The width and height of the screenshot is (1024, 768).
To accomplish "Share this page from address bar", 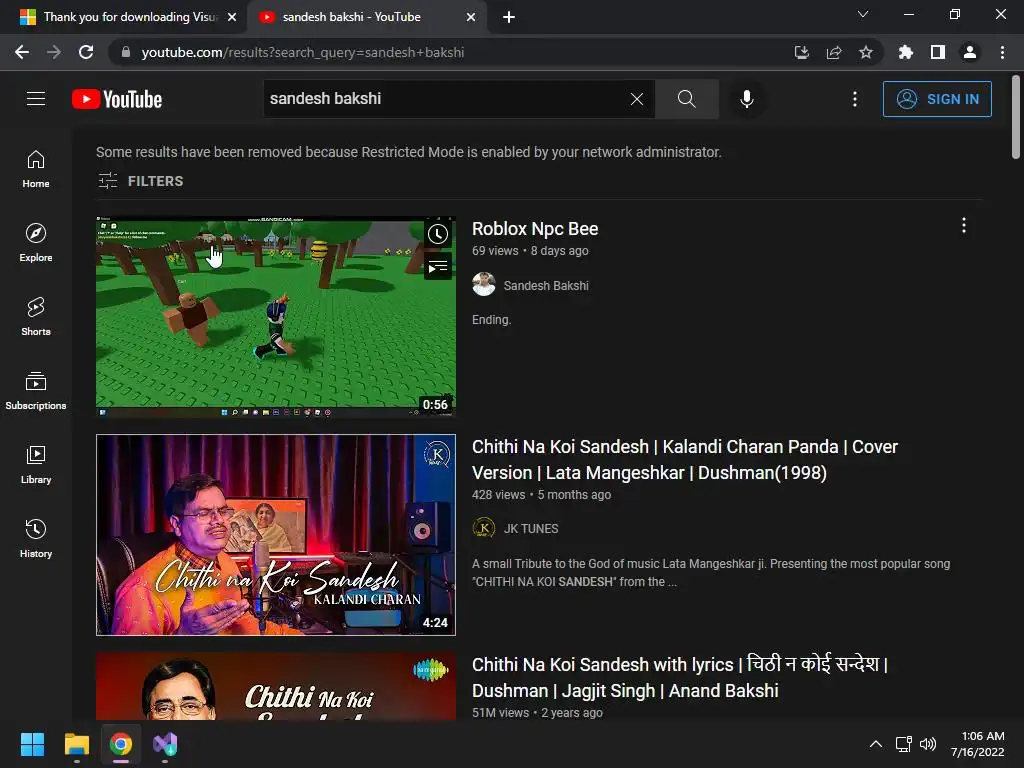I will (x=833, y=52).
